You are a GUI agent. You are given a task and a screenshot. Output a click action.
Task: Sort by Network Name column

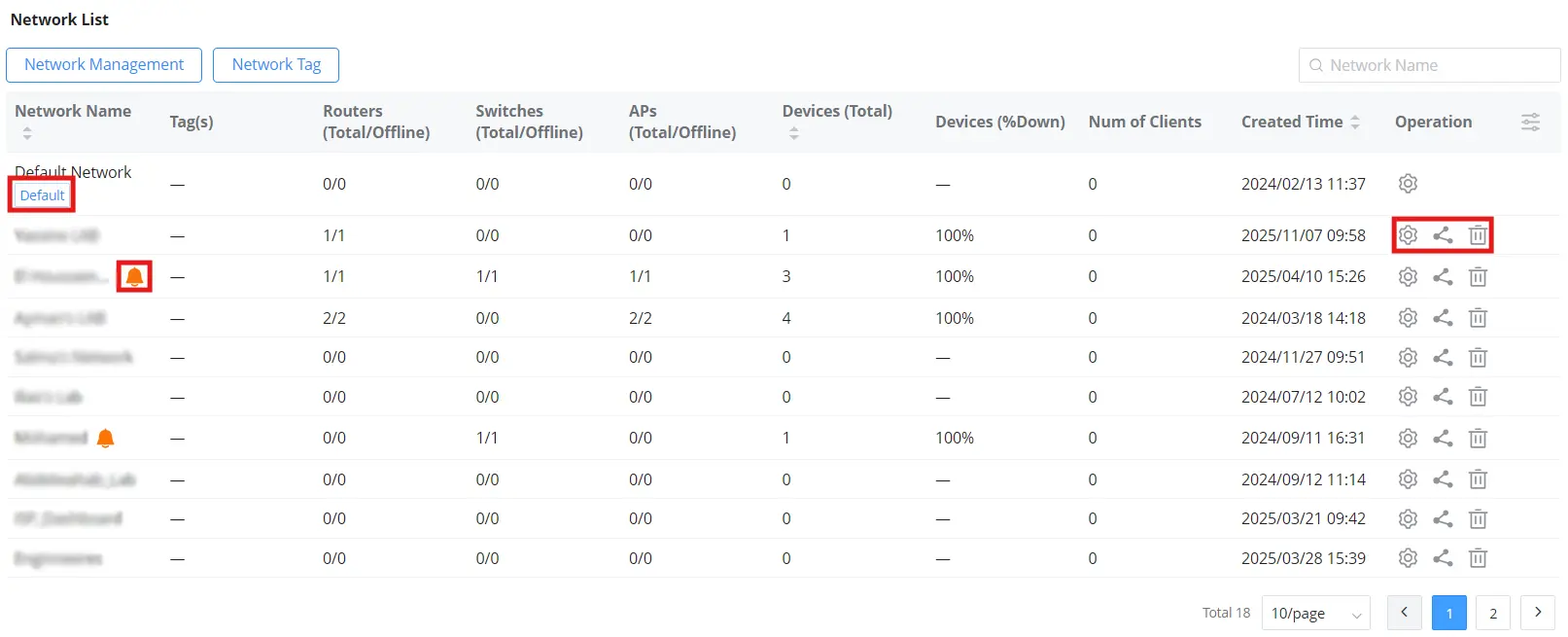click(x=27, y=133)
